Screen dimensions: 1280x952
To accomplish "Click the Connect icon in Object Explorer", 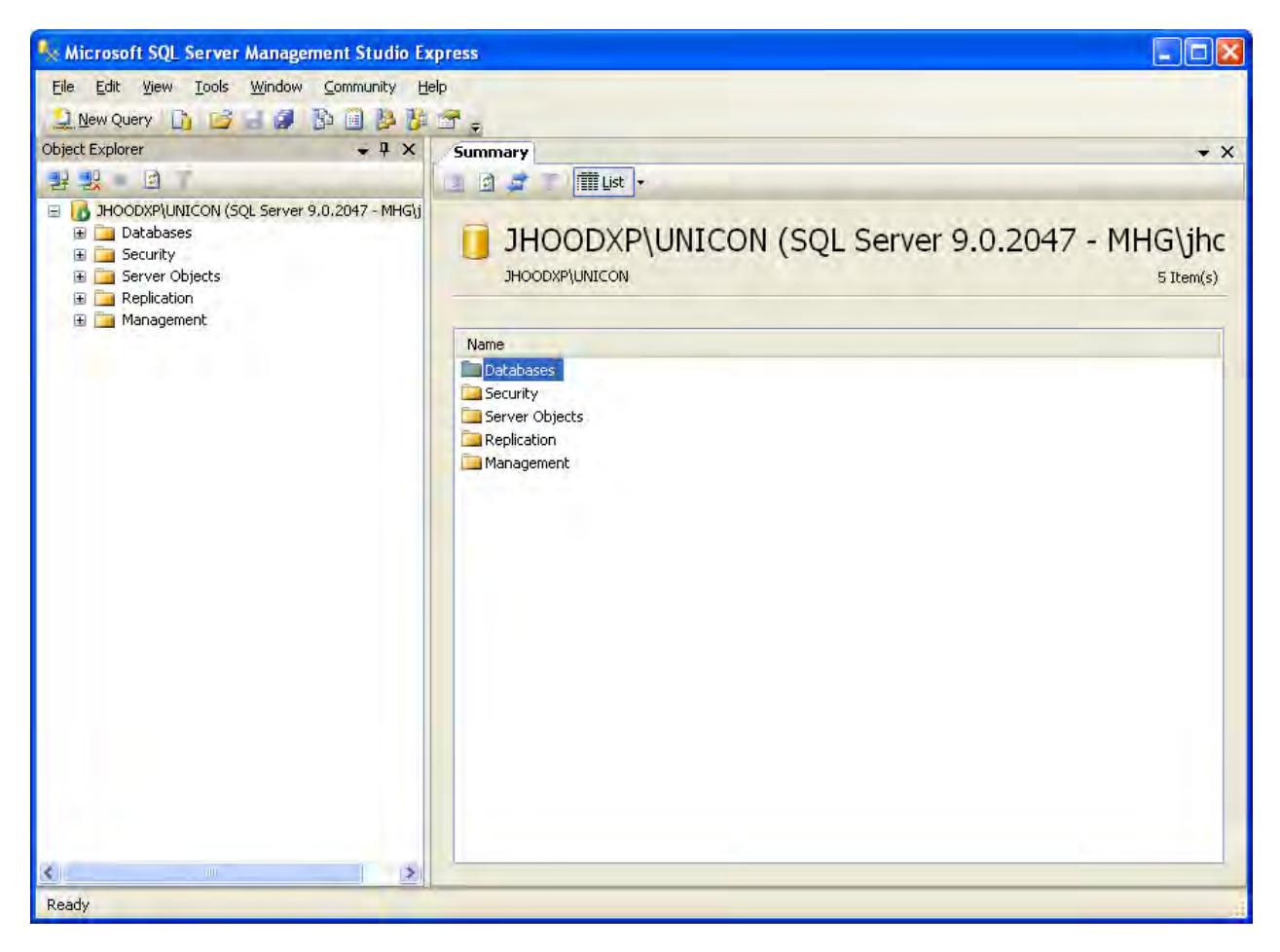I will coord(58,180).
